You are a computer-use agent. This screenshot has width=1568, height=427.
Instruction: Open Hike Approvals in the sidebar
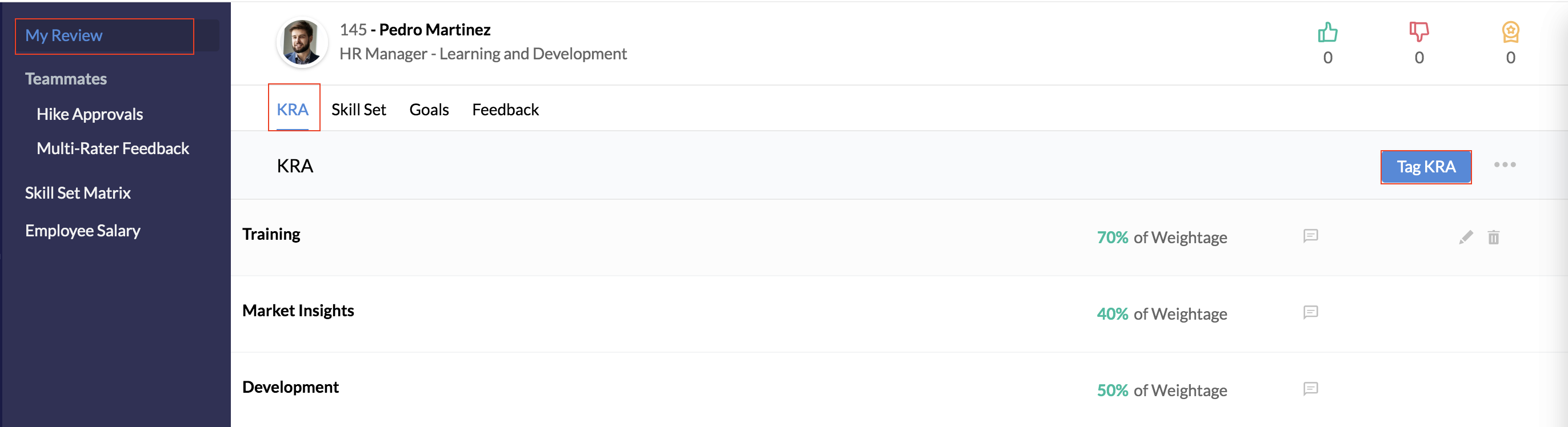point(90,114)
